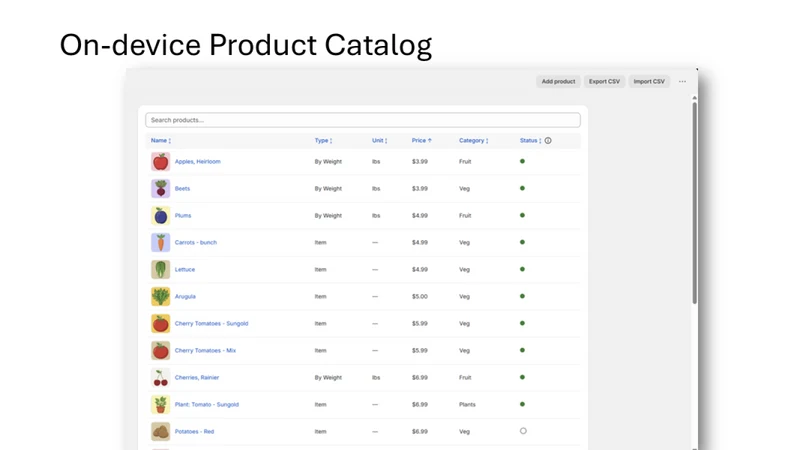The image size is (800, 450).
Task: Click the Potatoes - Red product image
Action: click(160, 432)
